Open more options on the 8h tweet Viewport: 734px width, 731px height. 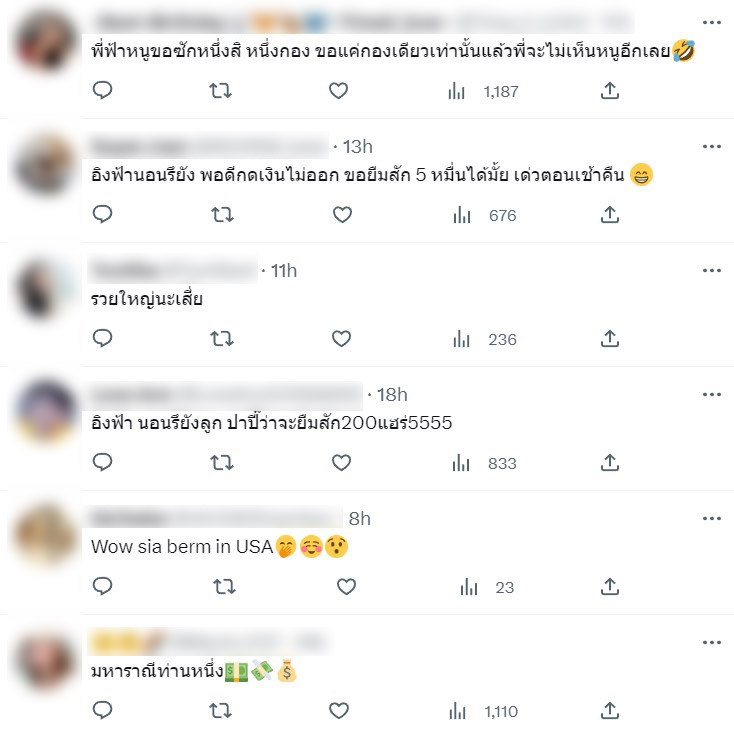tap(712, 519)
